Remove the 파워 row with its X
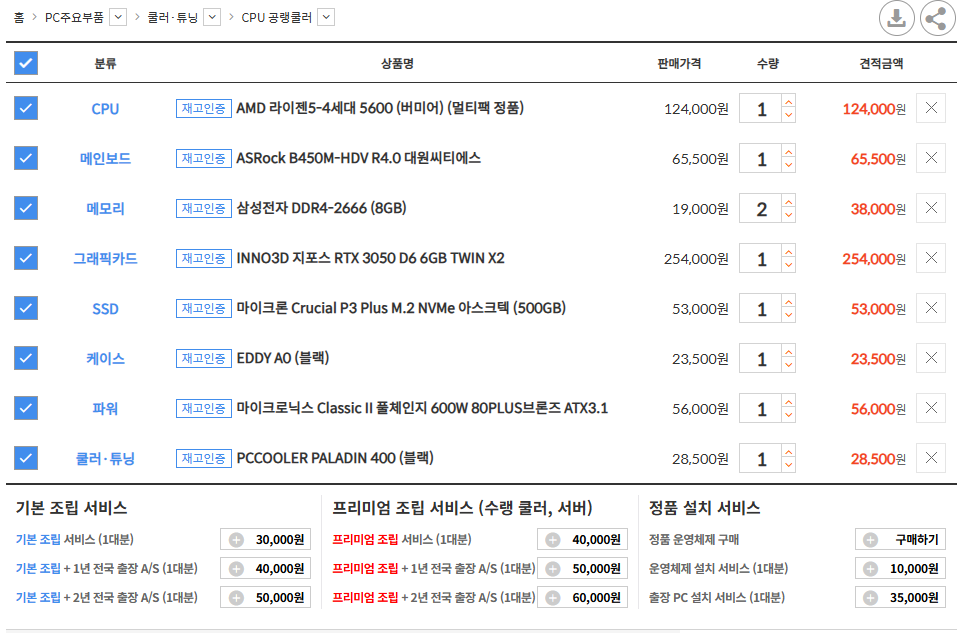 click(x=931, y=409)
